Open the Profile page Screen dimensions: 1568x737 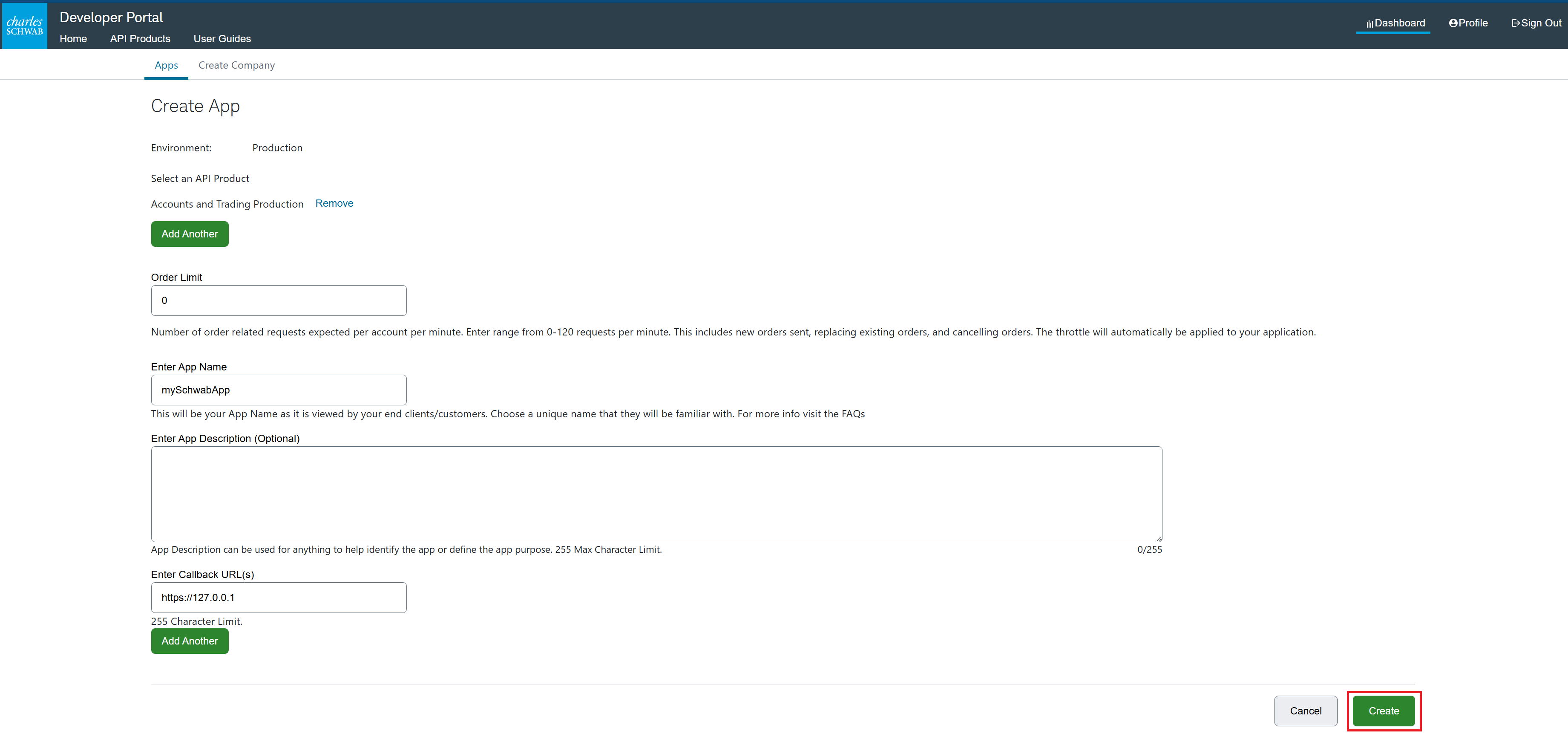click(1468, 23)
